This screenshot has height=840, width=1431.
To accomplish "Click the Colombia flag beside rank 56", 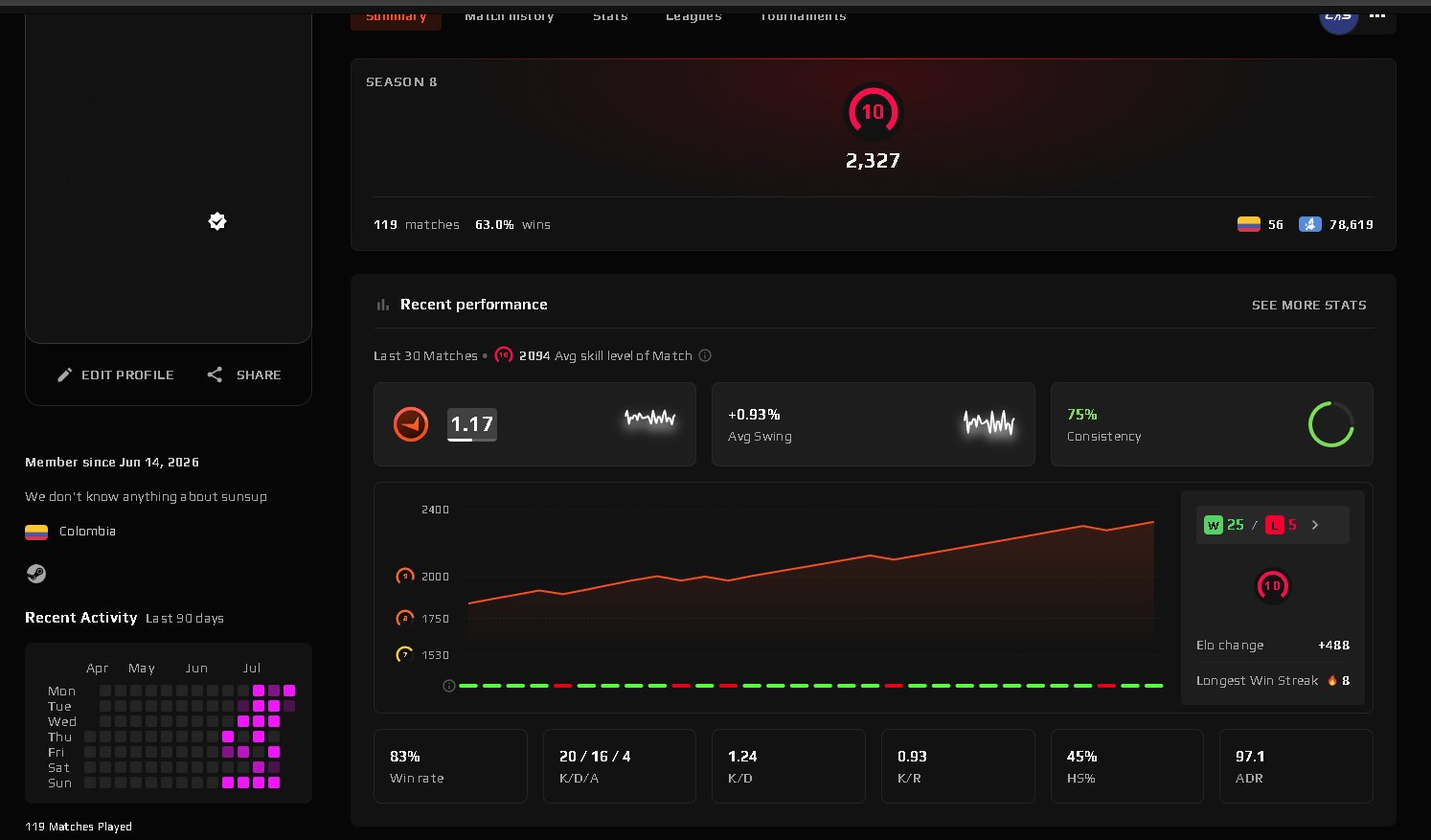I will point(1248,225).
